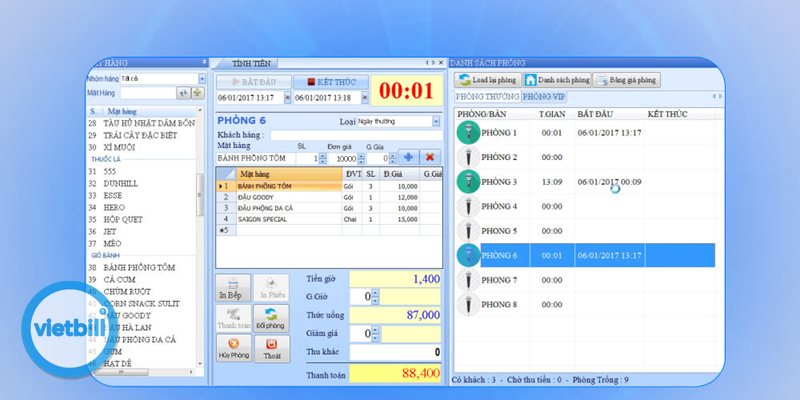Select ĐẬU GOODY row in the order grid
Image resolution: width=800 pixels, height=400 pixels.
tap(329, 197)
